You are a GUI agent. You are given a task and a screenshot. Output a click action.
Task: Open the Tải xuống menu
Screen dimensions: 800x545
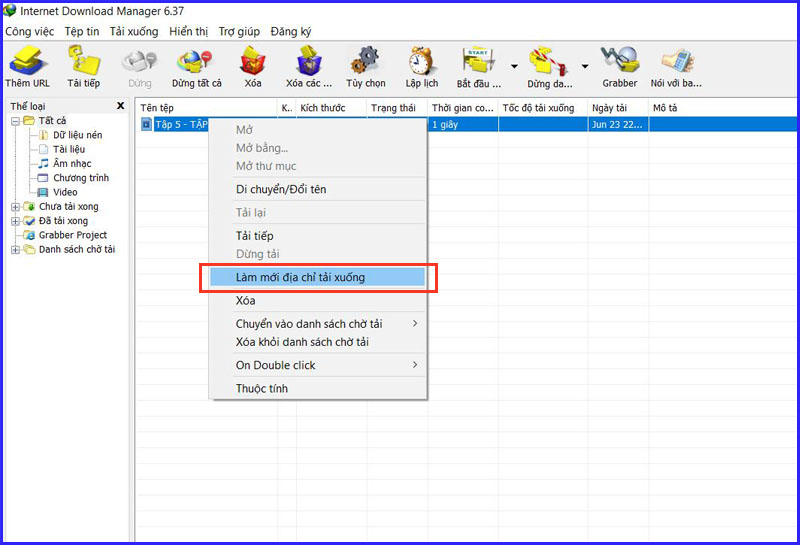134,32
